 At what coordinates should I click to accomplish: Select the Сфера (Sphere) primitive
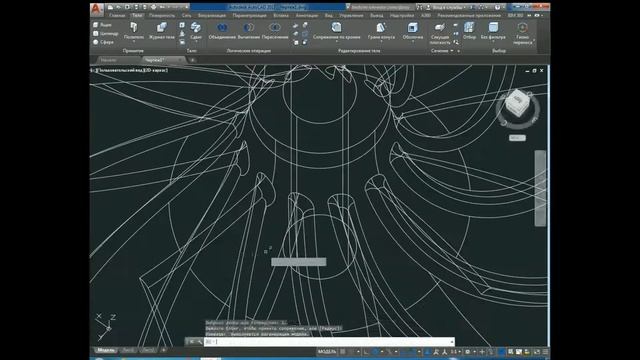pos(103,42)
